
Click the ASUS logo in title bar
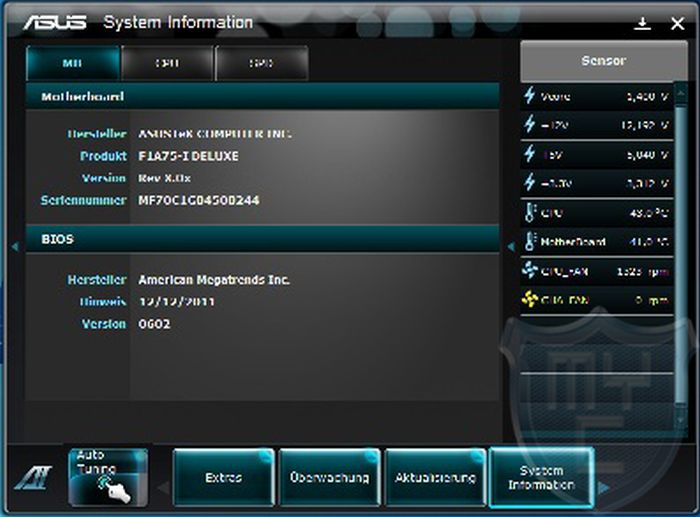(x=54, y=22)
